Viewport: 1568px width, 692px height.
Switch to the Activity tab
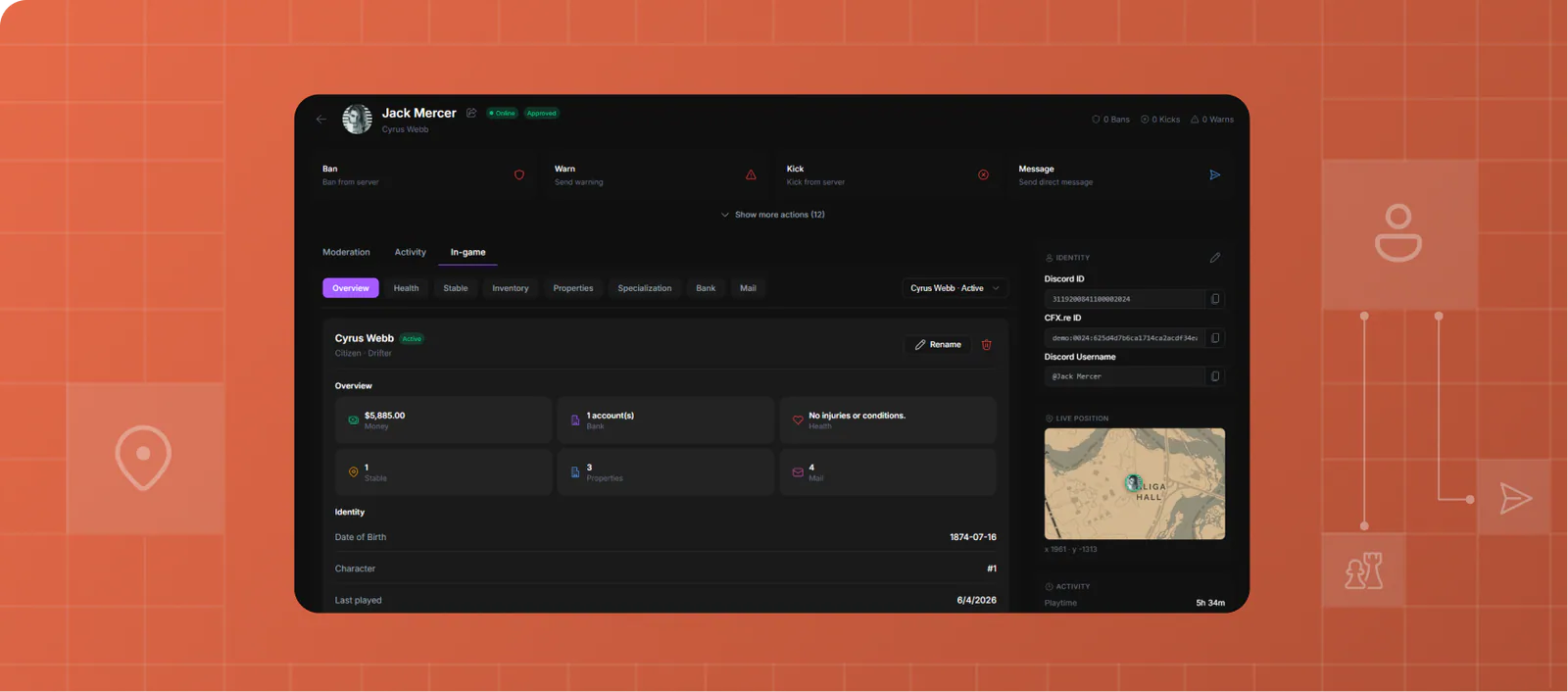410,252
